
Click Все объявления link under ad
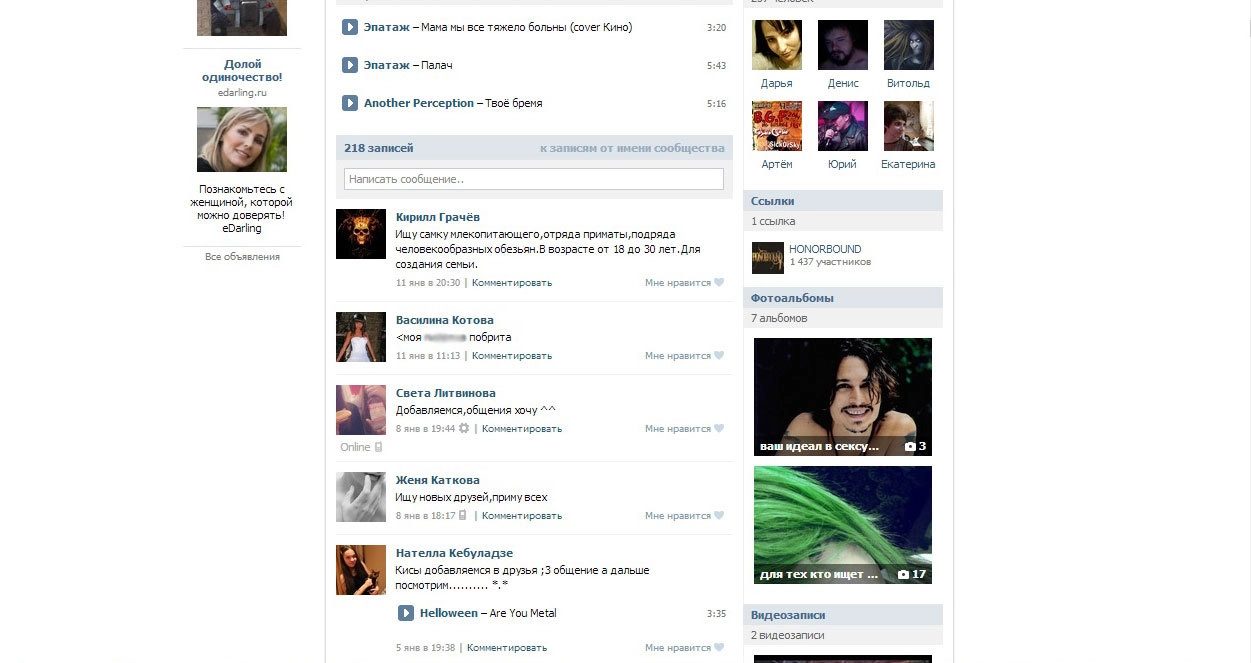pos(242,257)
